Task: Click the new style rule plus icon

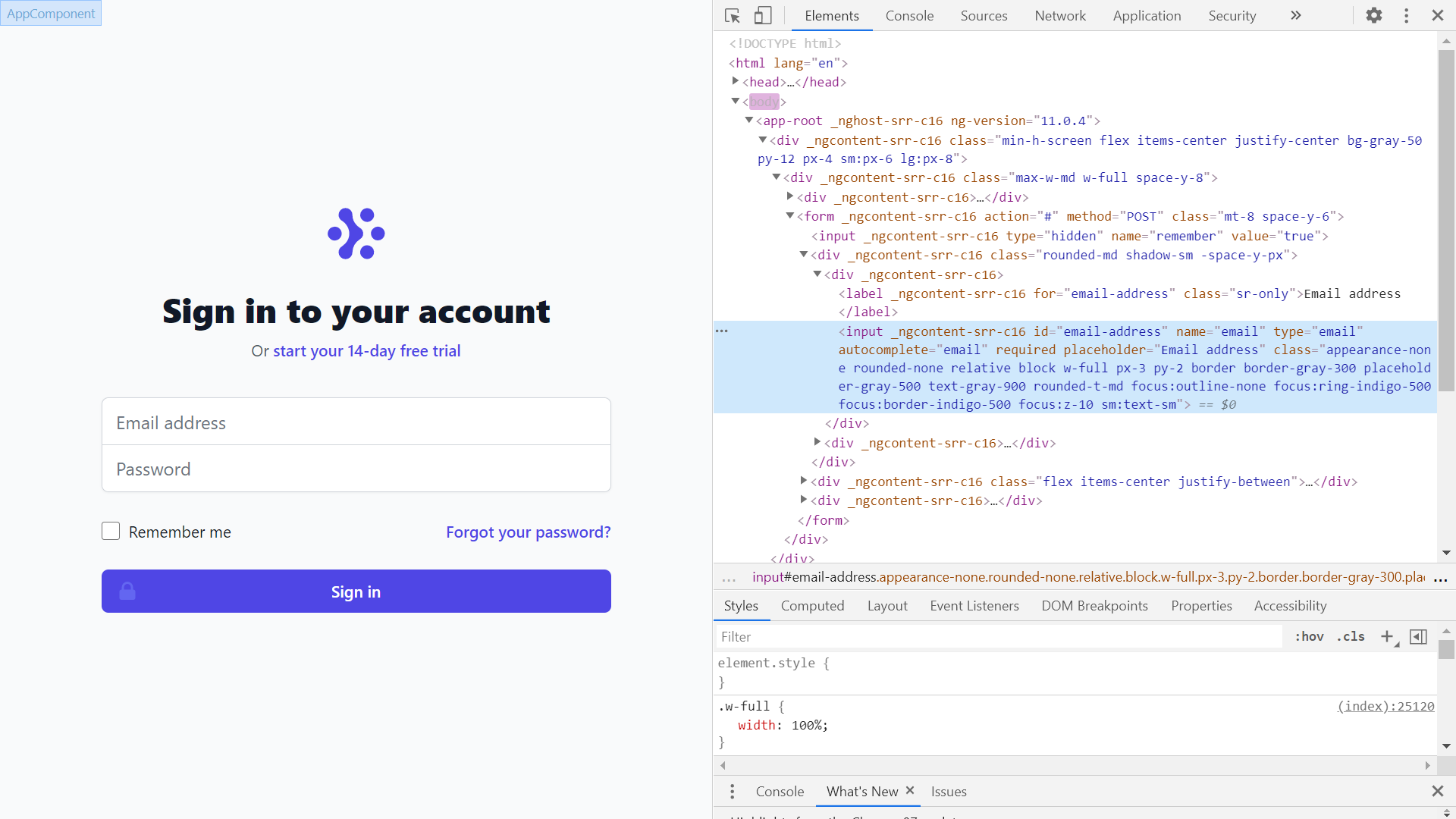Action: [1387, 636]
